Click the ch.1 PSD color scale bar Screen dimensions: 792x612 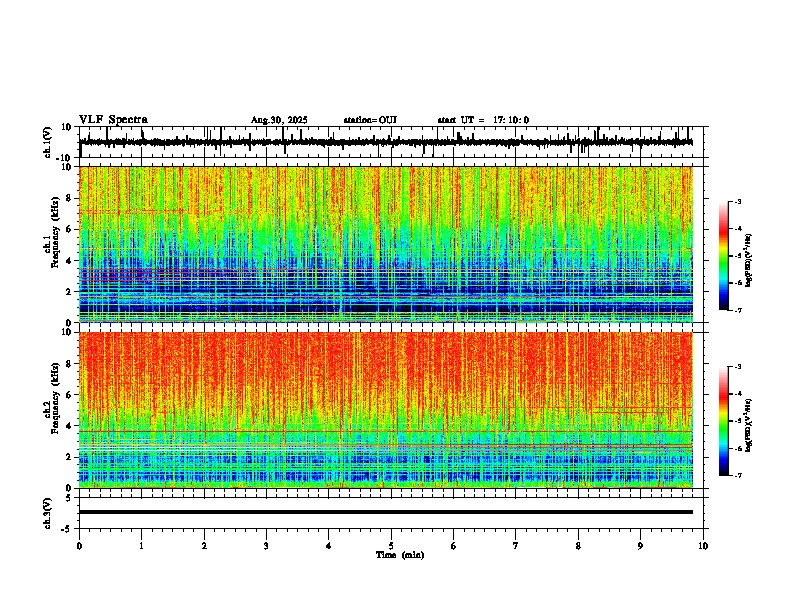pos(723,256)
